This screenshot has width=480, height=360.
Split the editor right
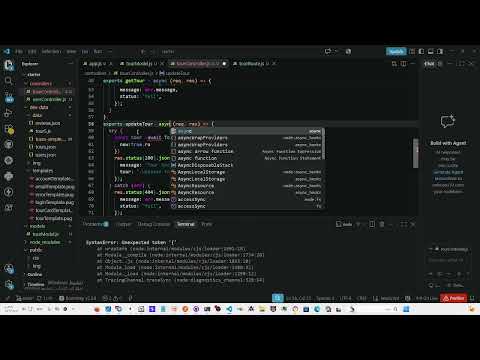(x=404, y=63)
